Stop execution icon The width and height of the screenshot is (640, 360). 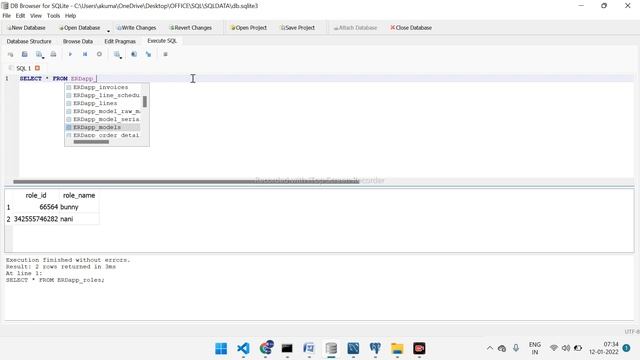point(99,54)
